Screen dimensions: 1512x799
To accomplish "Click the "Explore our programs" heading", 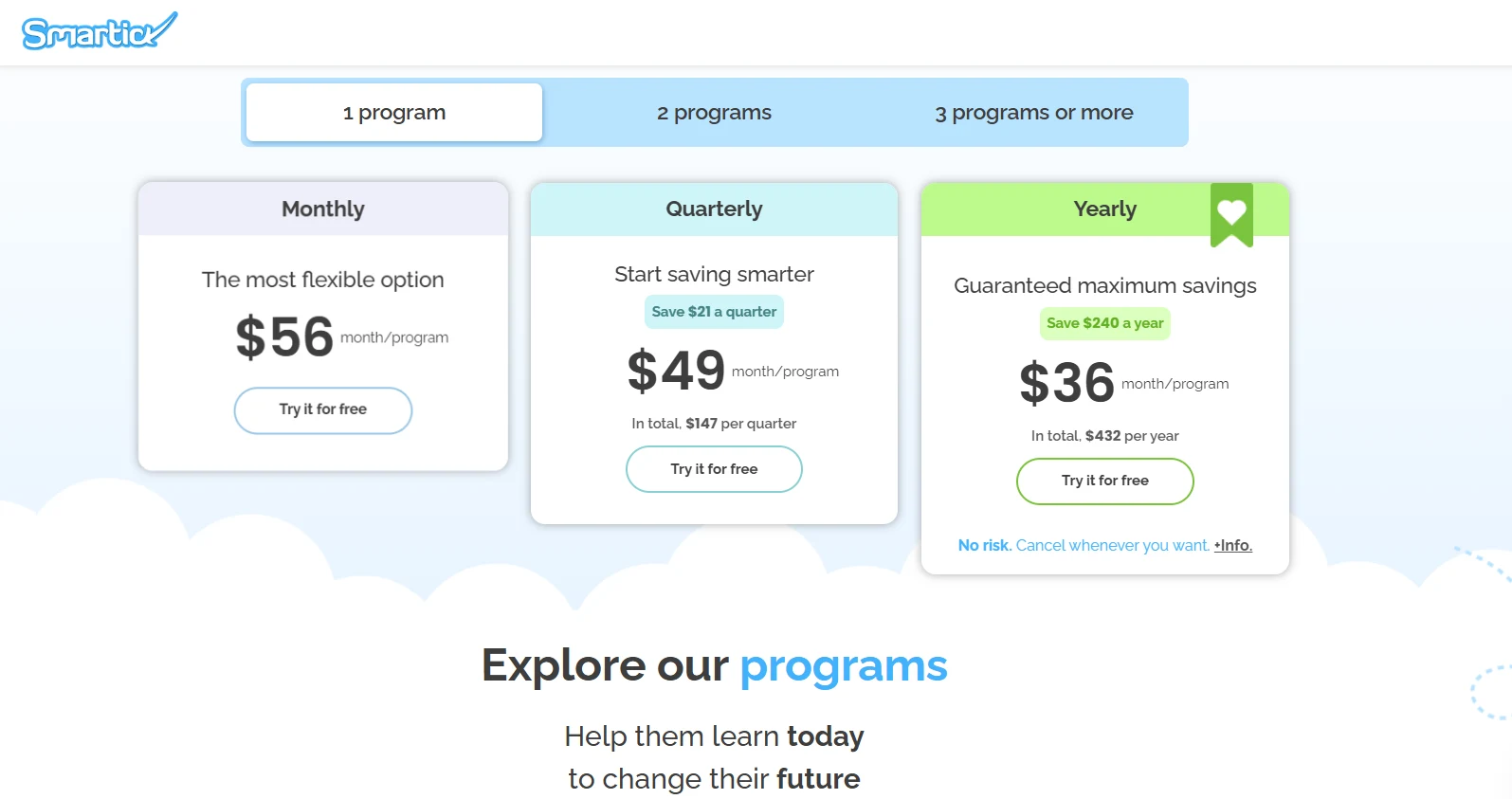I will [714, 665].
